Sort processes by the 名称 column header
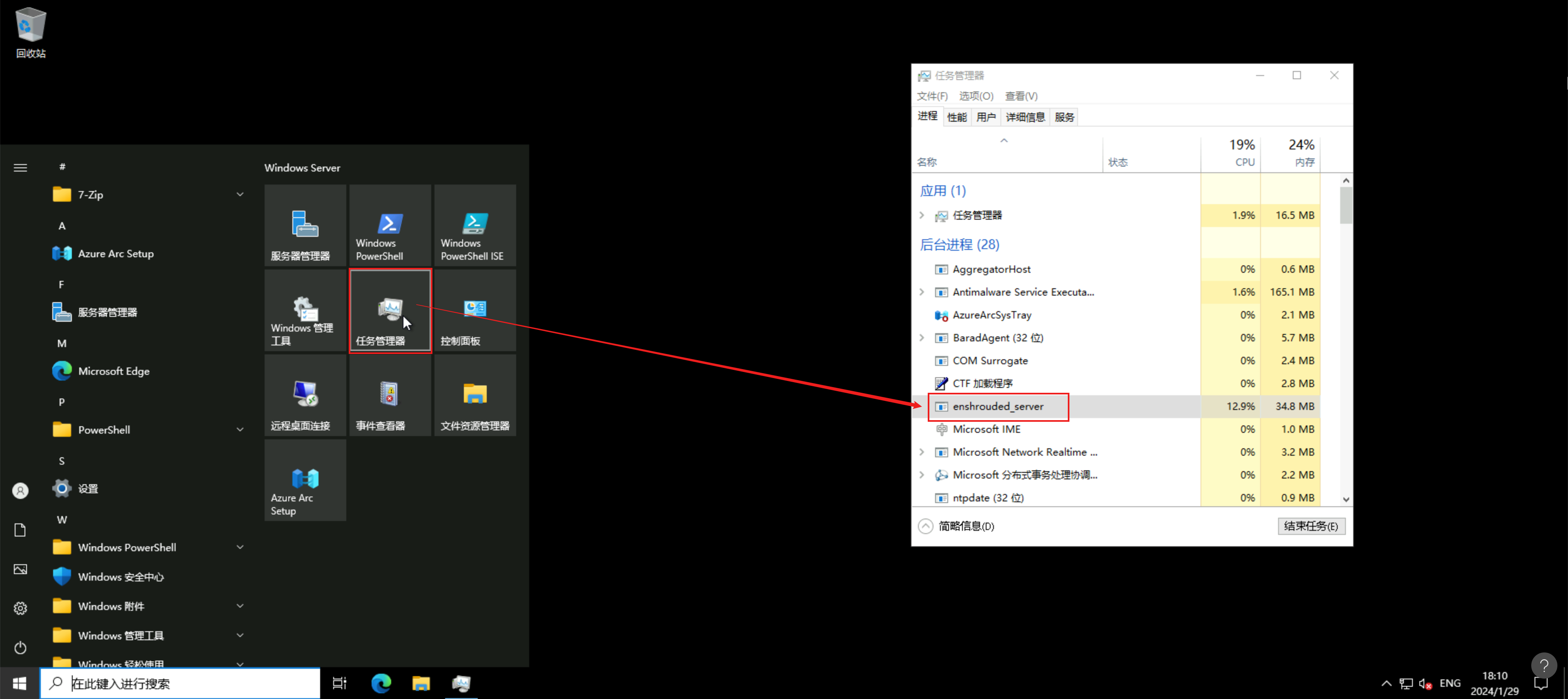The image size is (1568, 699). 1007,155
